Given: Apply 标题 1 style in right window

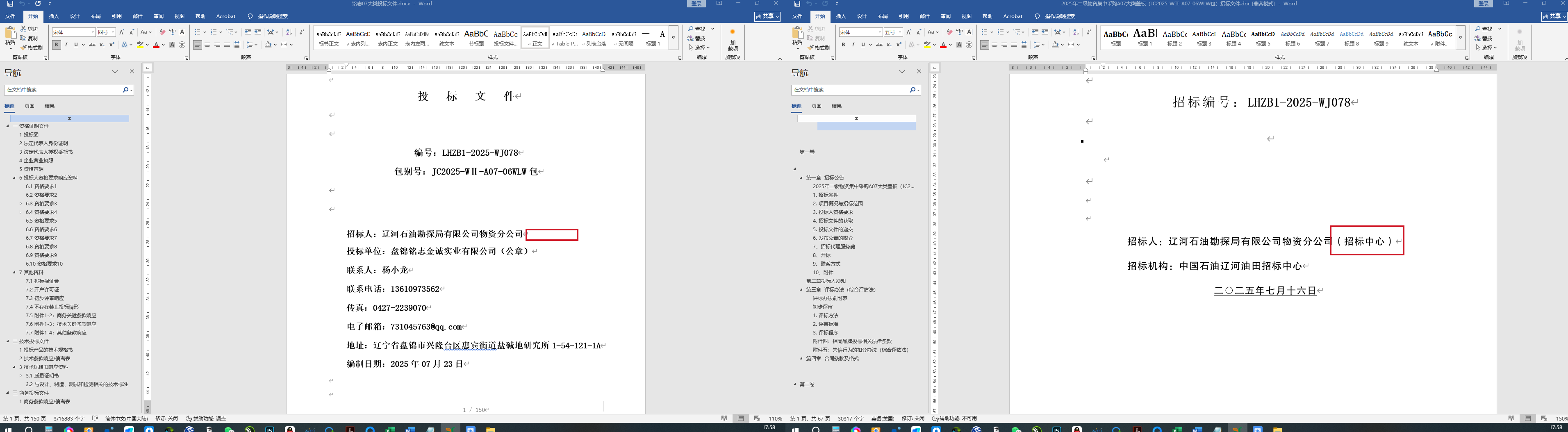Looking at the screenshot, I should tap(1145, 38).
